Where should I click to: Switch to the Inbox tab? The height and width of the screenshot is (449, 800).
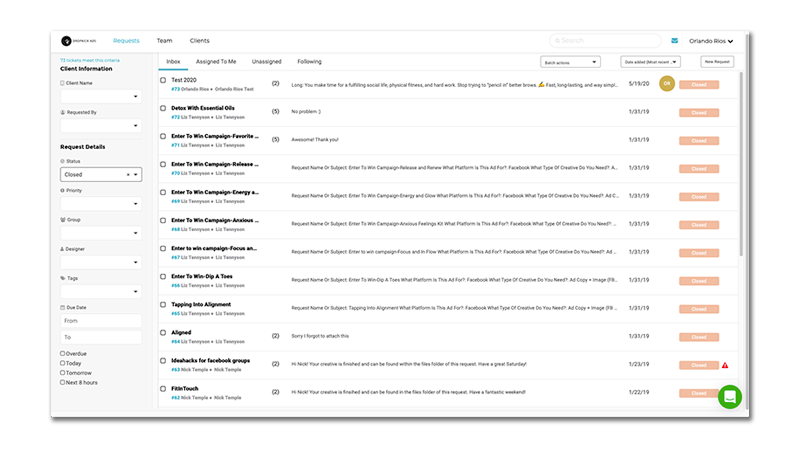coord(173,62)
